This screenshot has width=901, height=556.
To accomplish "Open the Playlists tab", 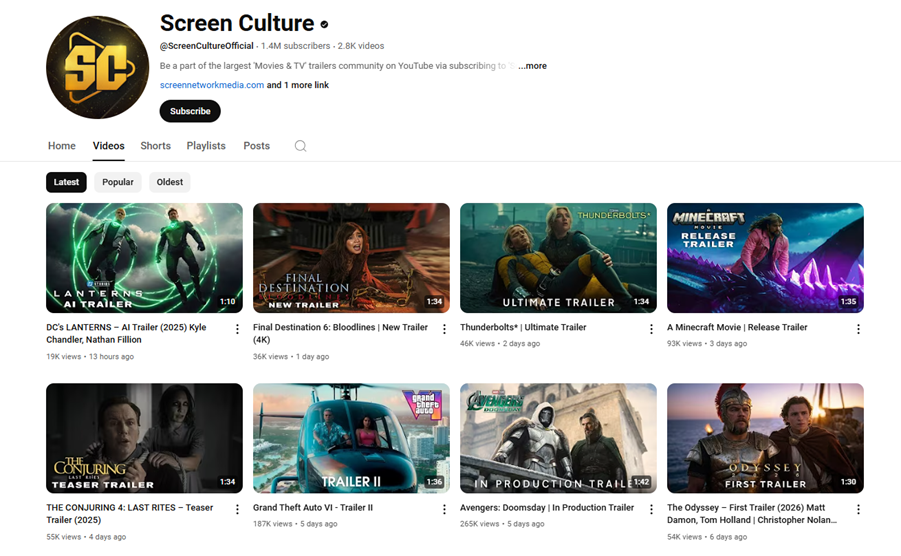I will point(206,146).
